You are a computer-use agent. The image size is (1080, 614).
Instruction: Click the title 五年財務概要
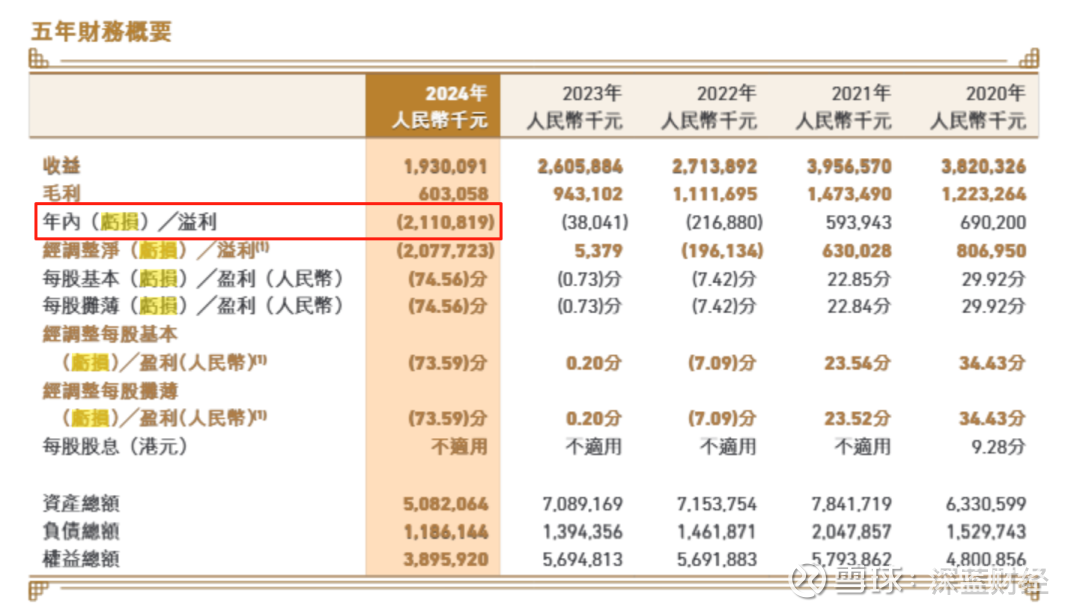[x=101, y=32]
